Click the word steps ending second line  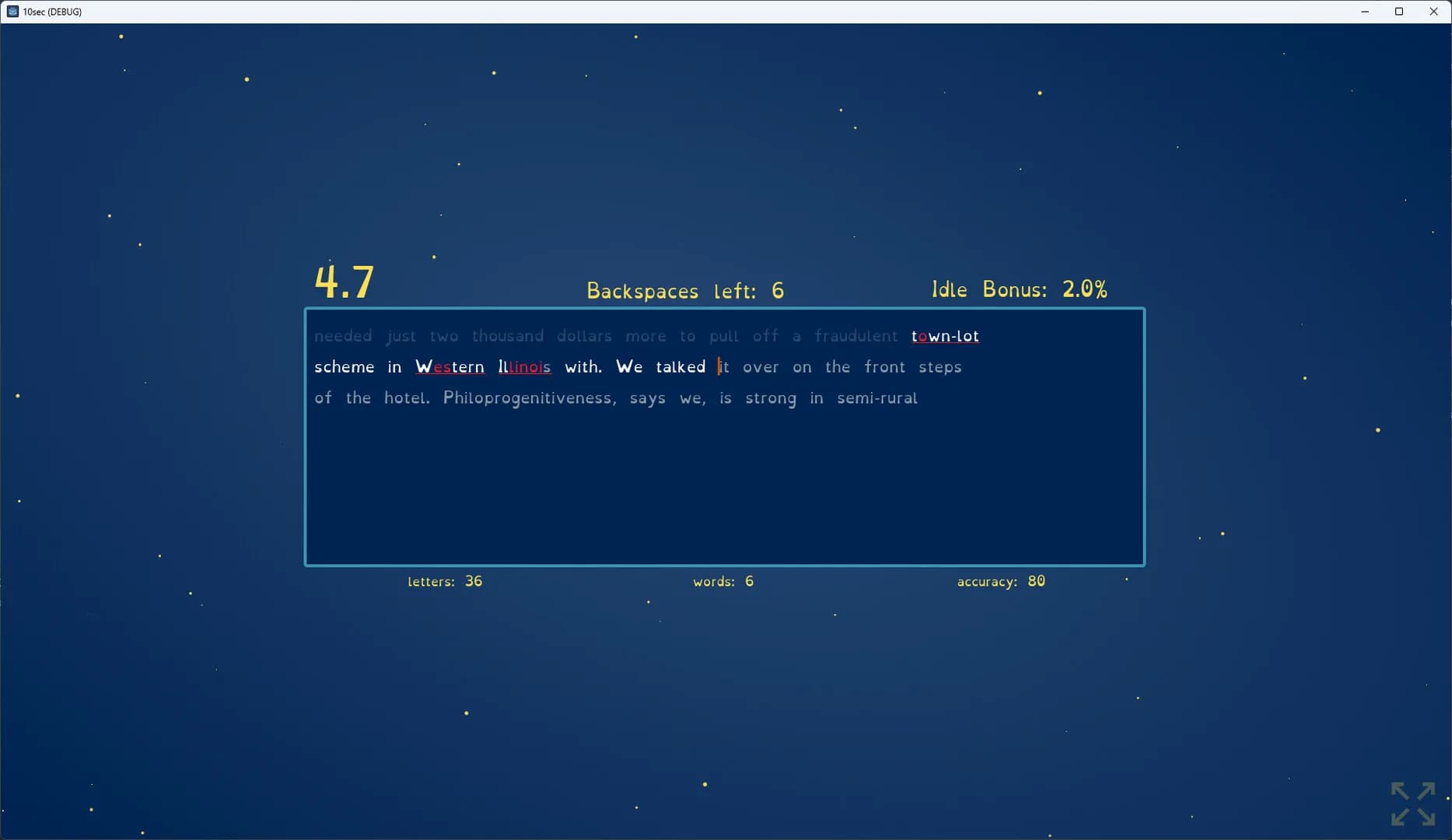[940, 368]
